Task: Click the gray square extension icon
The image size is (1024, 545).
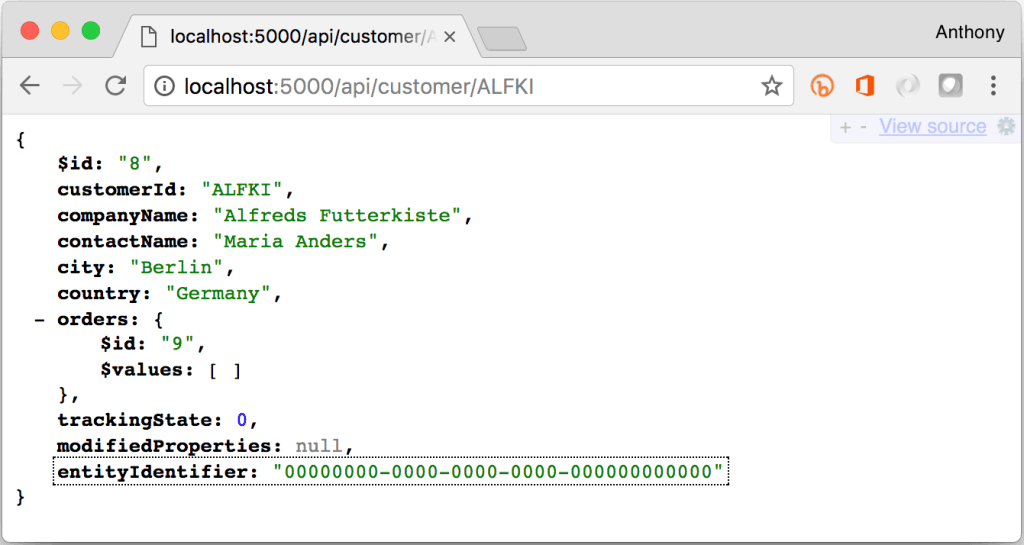Action: 950,86
